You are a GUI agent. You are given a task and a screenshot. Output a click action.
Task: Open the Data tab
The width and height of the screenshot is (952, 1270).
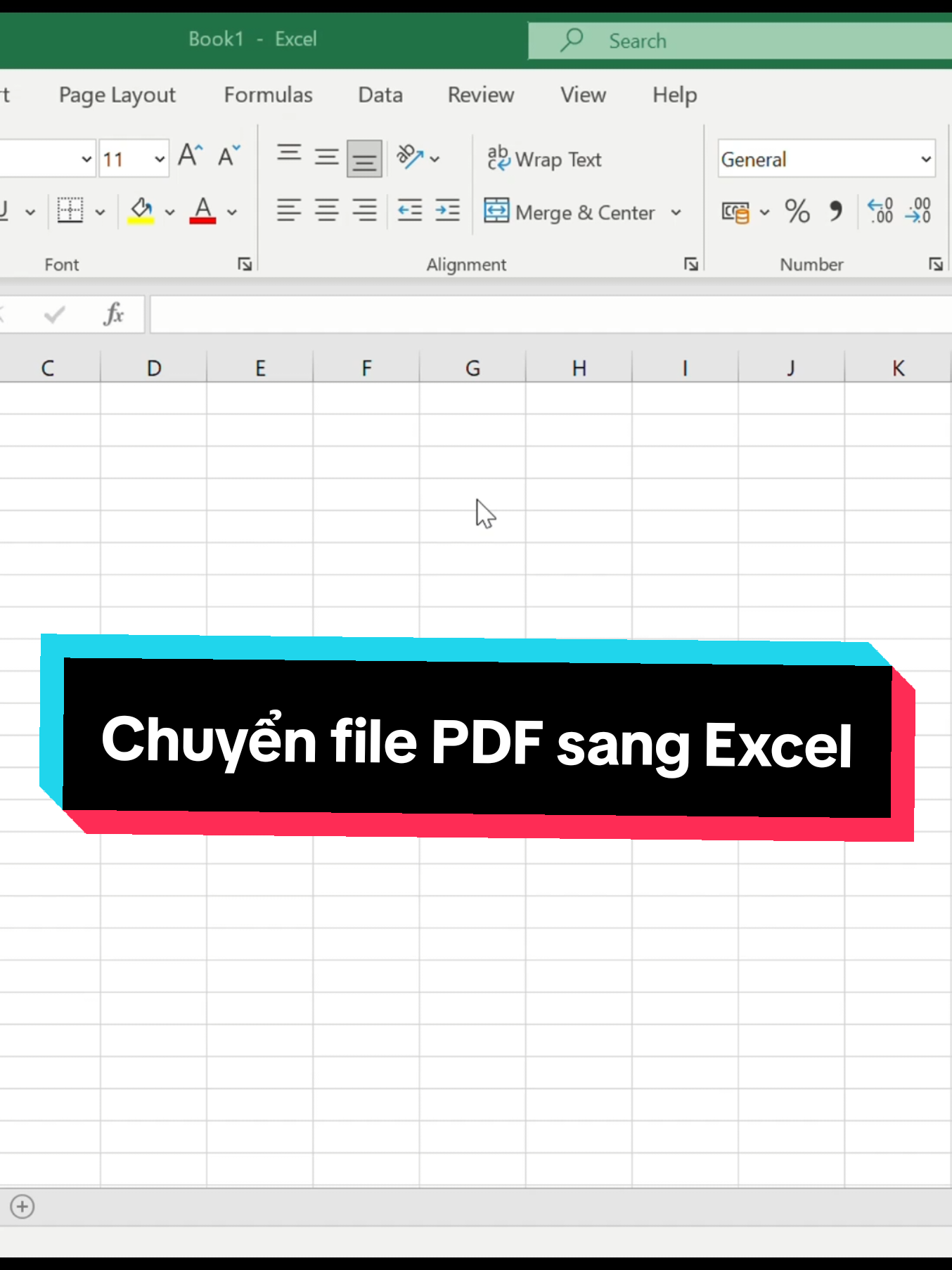(380, 95)
